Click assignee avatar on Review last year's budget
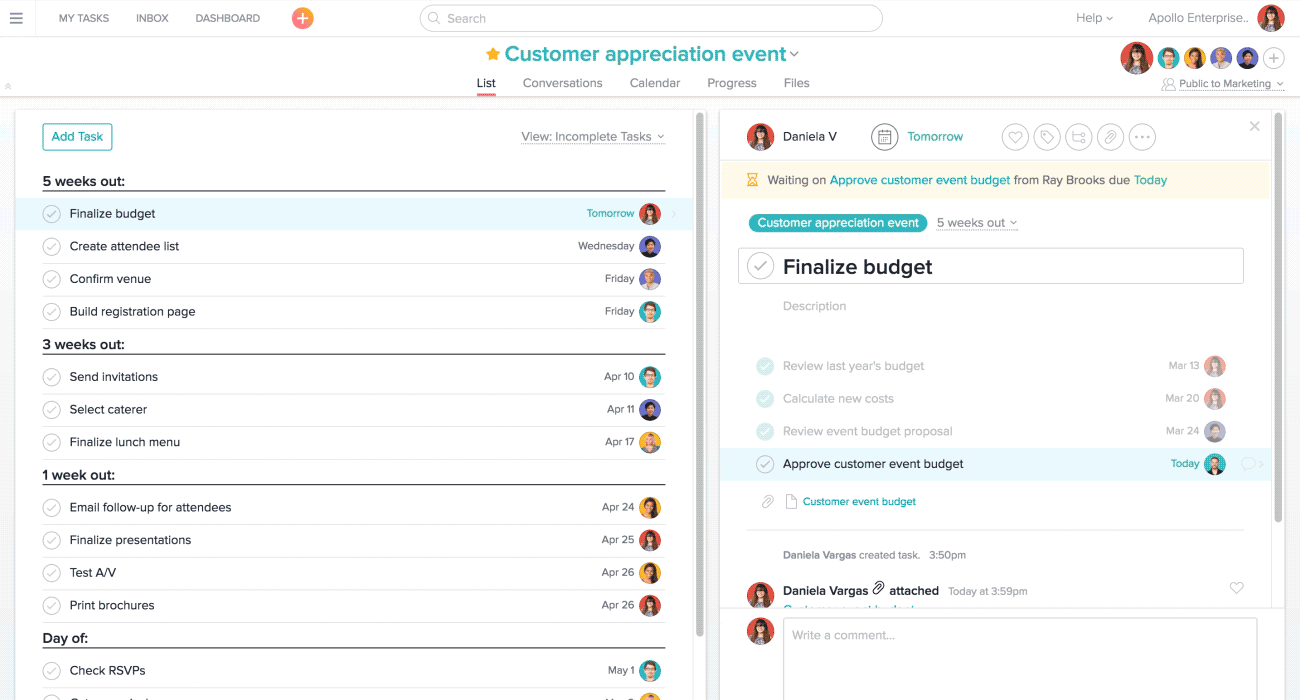Screen dimensions: 1300x700 [1215, 366]
